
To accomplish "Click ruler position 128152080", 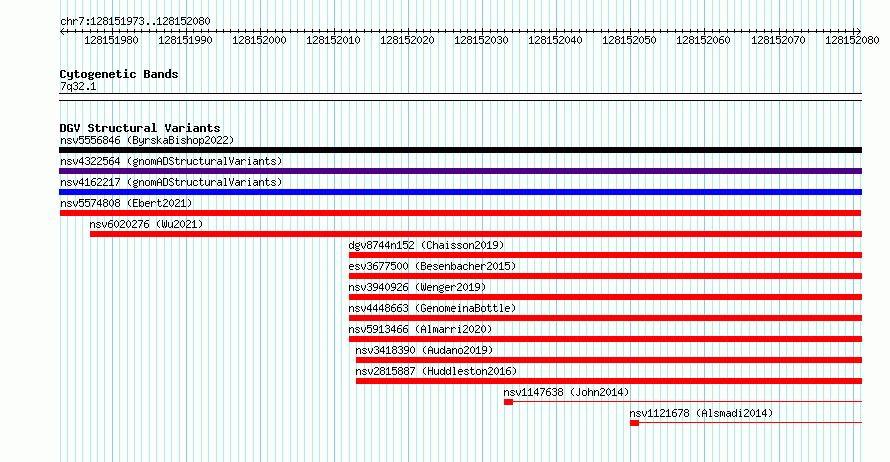I will point(852,40).
